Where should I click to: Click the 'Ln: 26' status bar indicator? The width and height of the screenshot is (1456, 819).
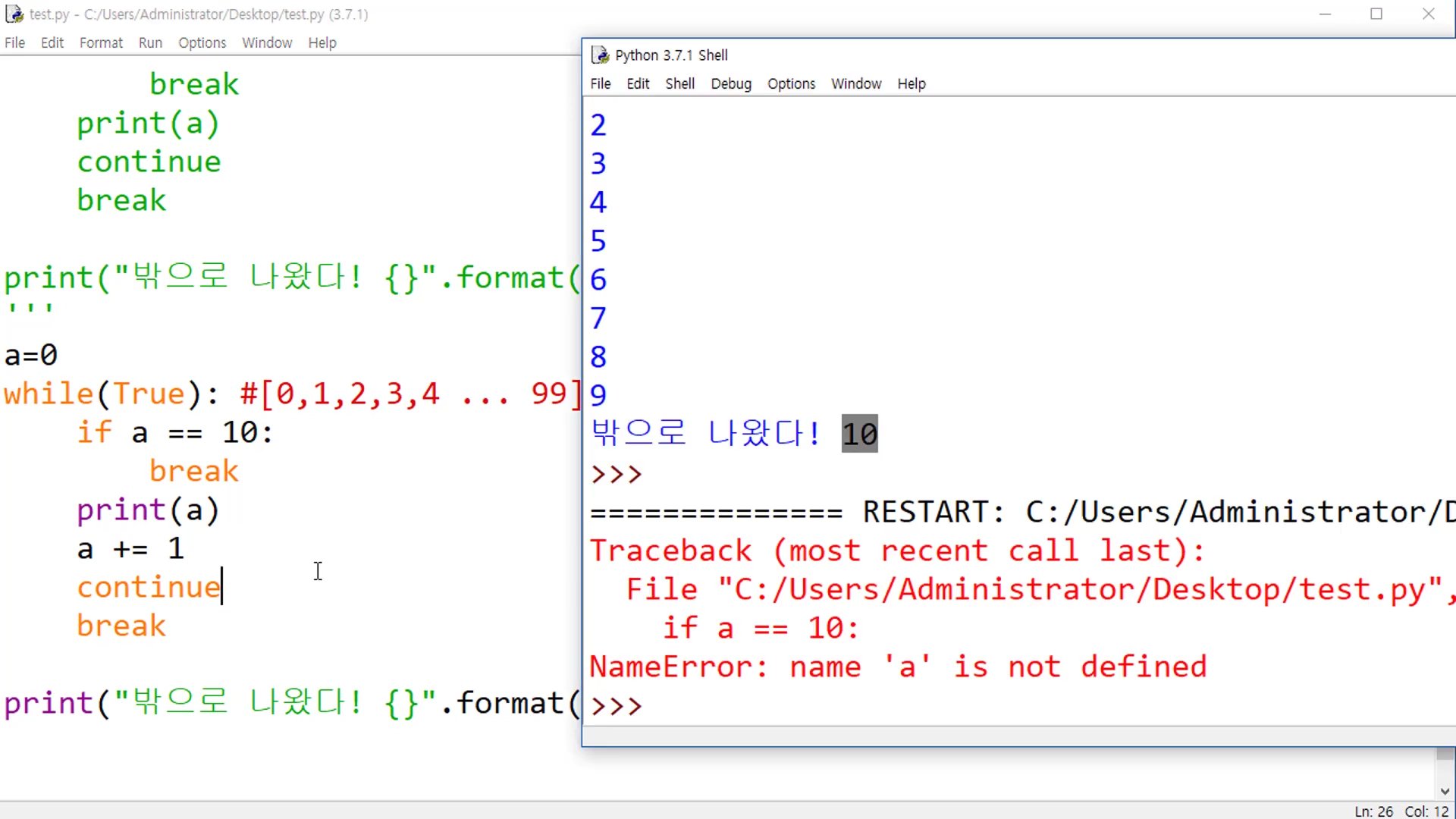(x=1373, y=811)
